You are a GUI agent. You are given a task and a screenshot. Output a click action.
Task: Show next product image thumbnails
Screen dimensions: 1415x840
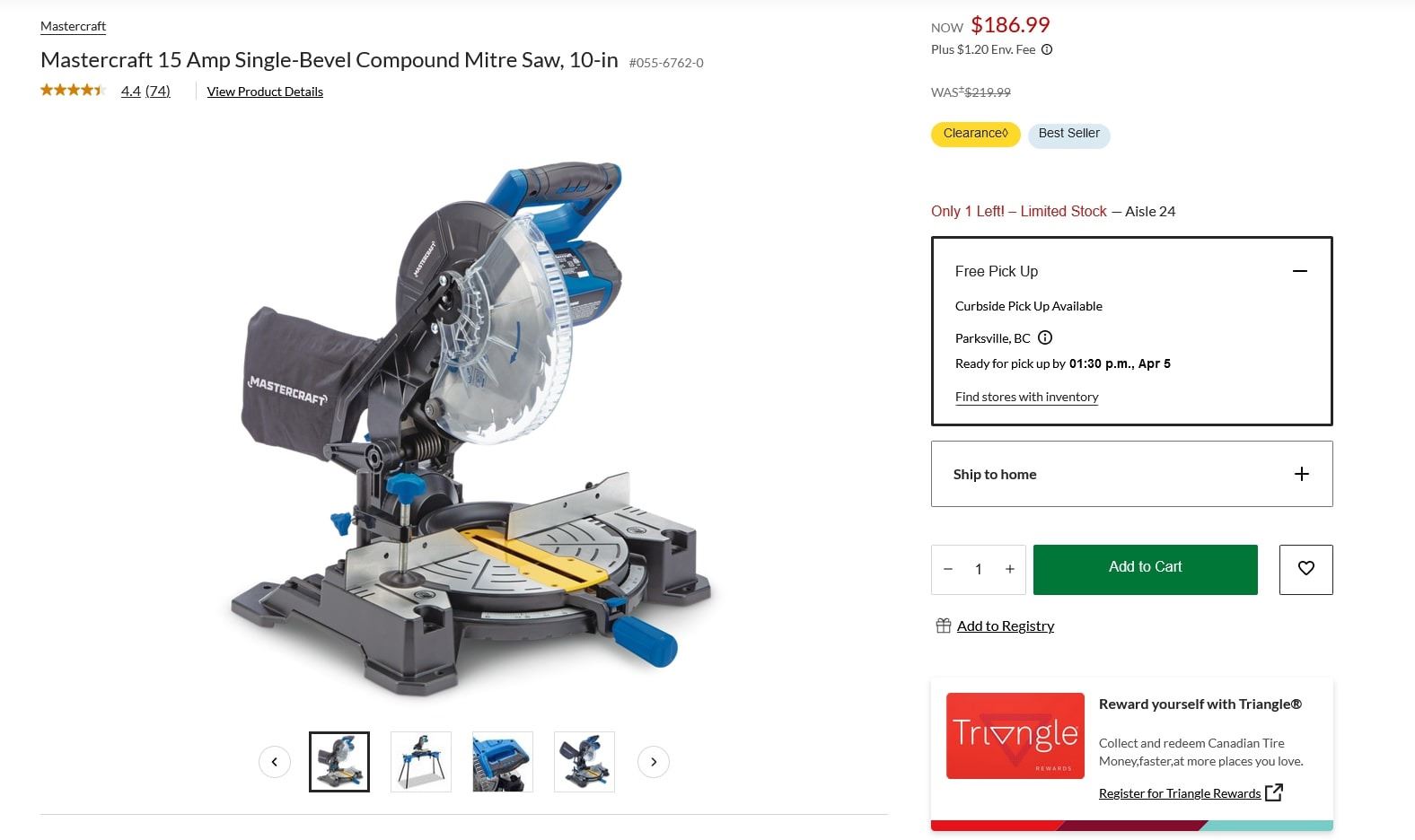(x=654, y=762)
